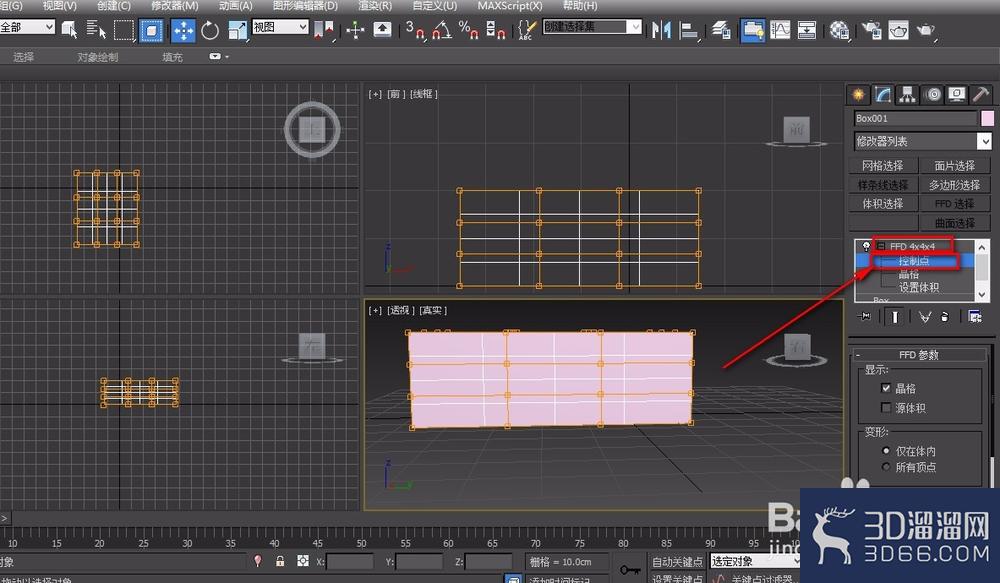This screenshot has height=583, width=1000.
Task: Open the 创建(C) menu
Action: point(114,6)
